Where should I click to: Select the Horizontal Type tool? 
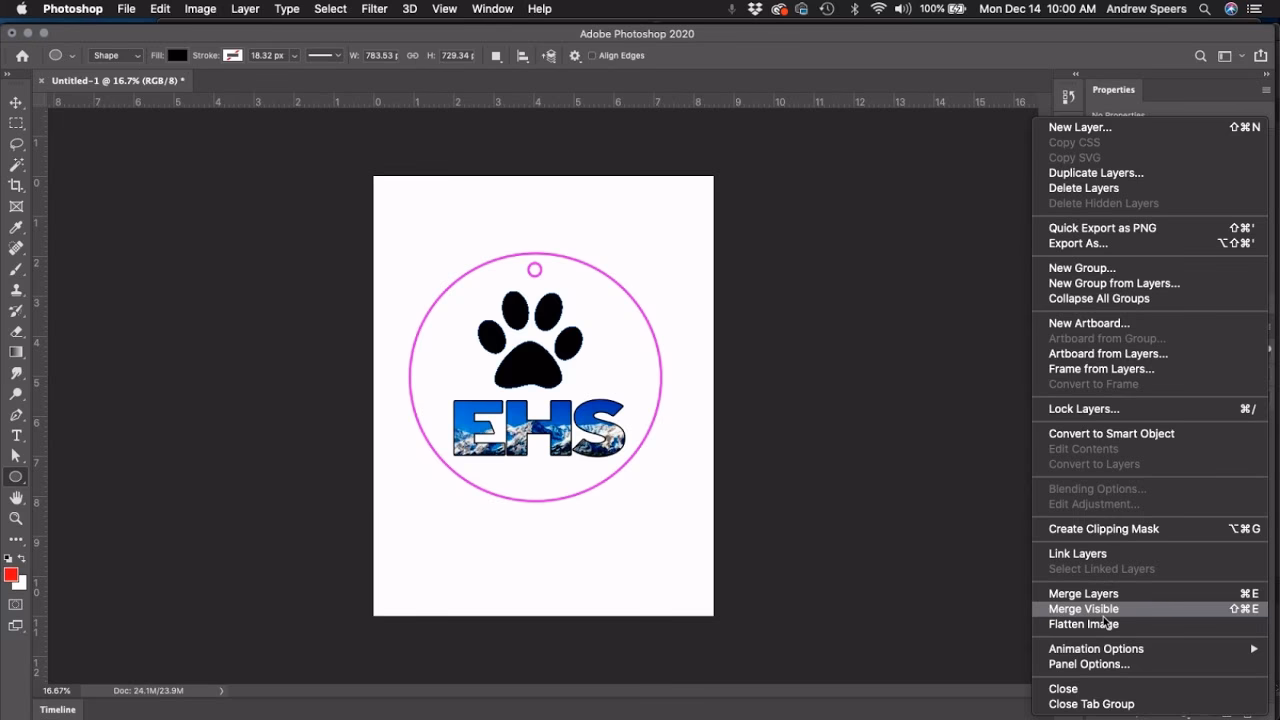point(16,435)
